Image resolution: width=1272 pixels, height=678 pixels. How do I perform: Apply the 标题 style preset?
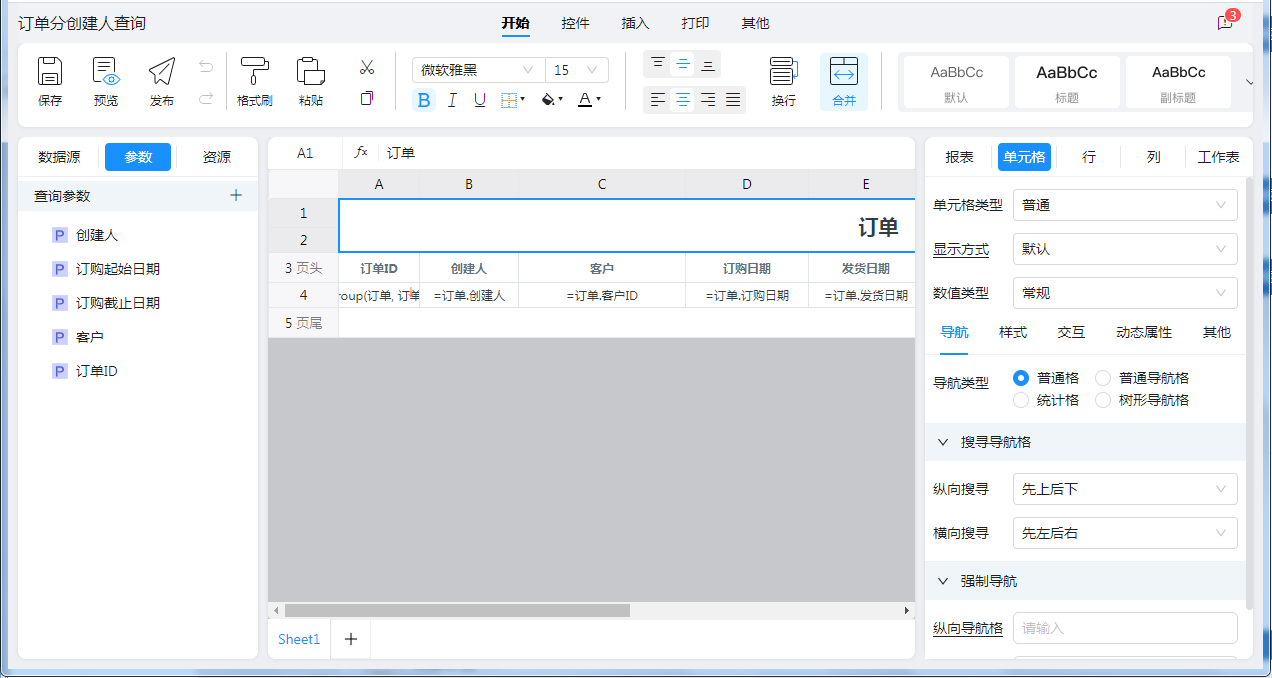point(1066,82)
